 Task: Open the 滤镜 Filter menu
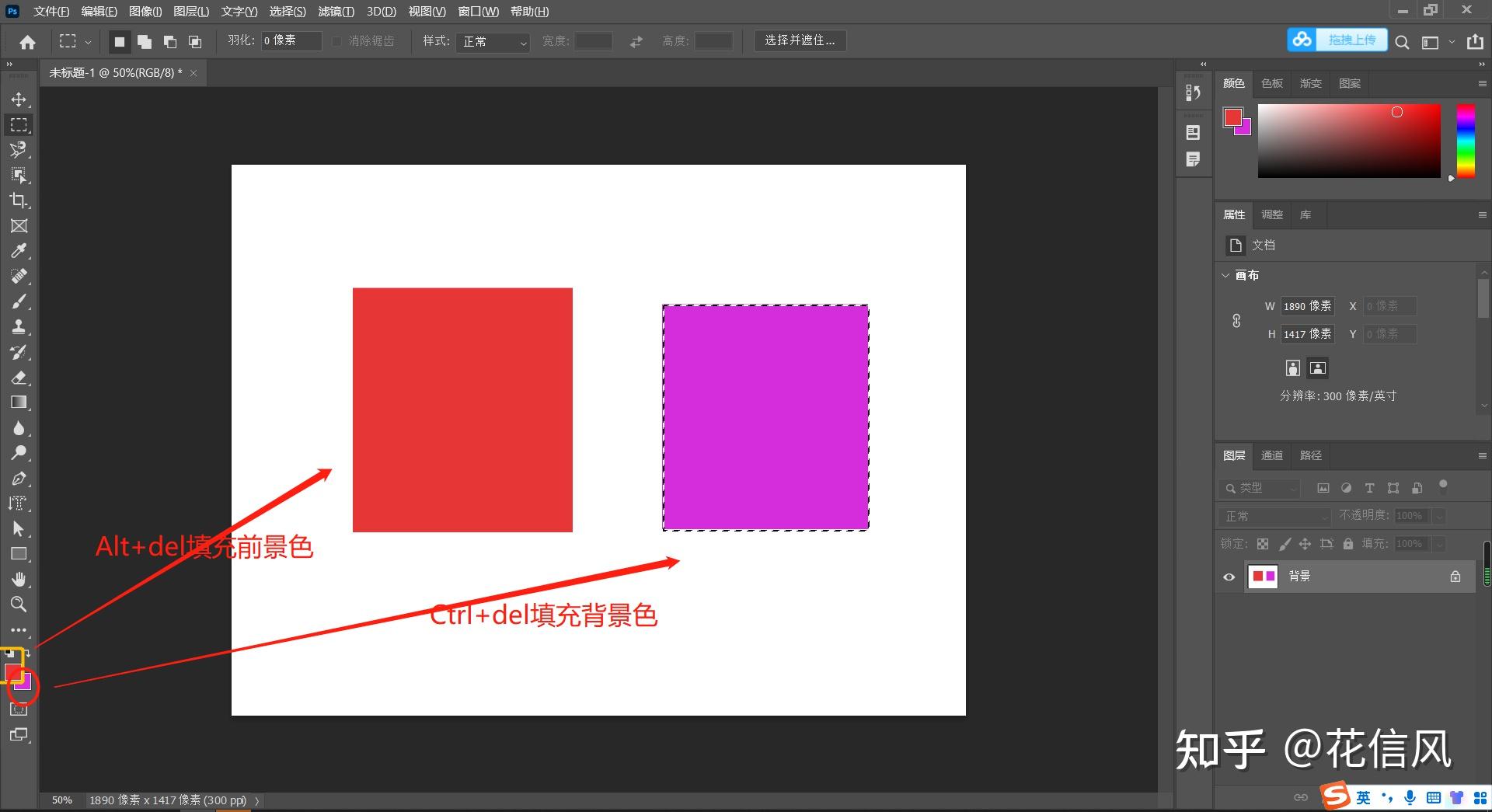336,12
